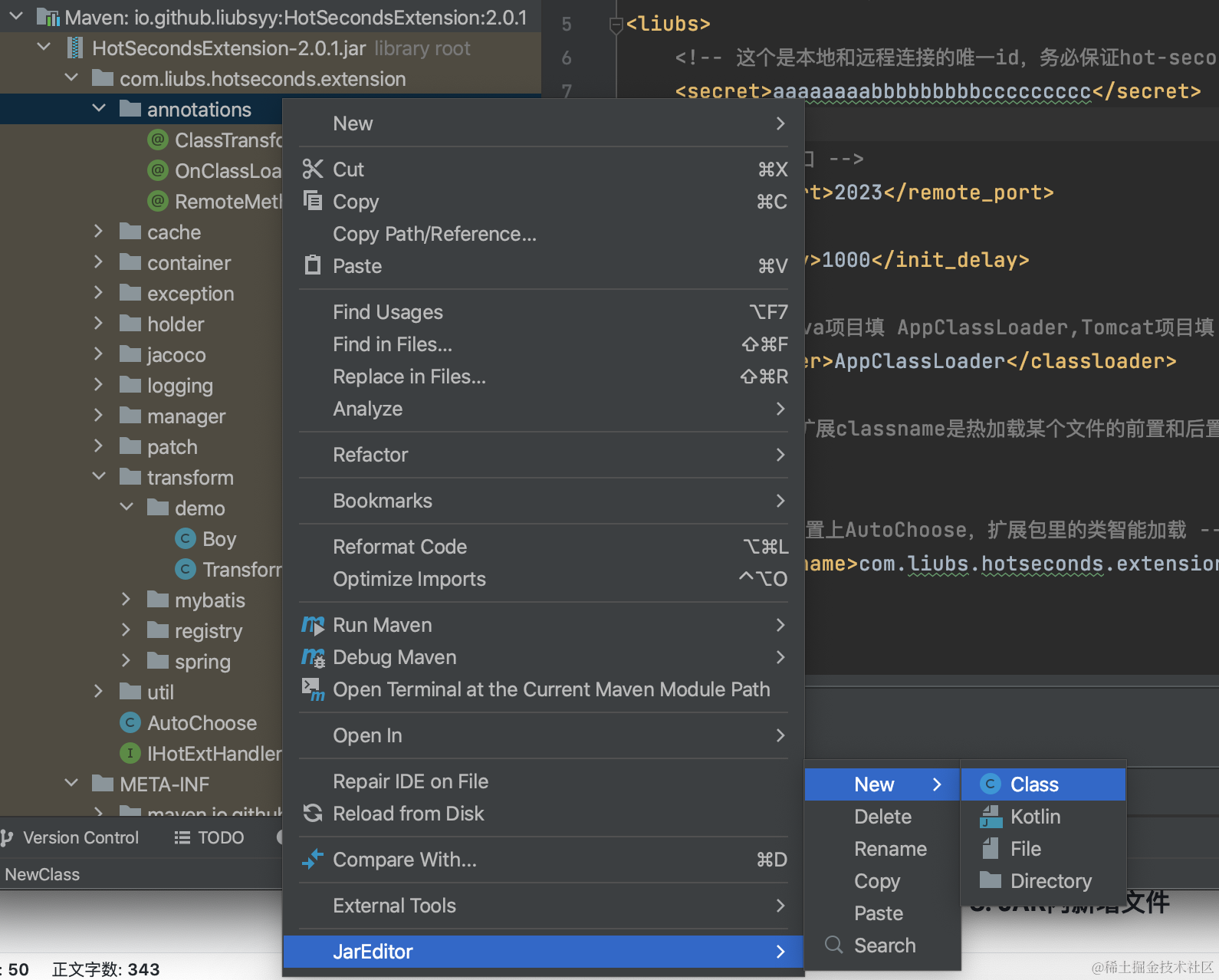Expand the cache folder
Viewport: 1219px width, 980px height.
click(98, 231)
